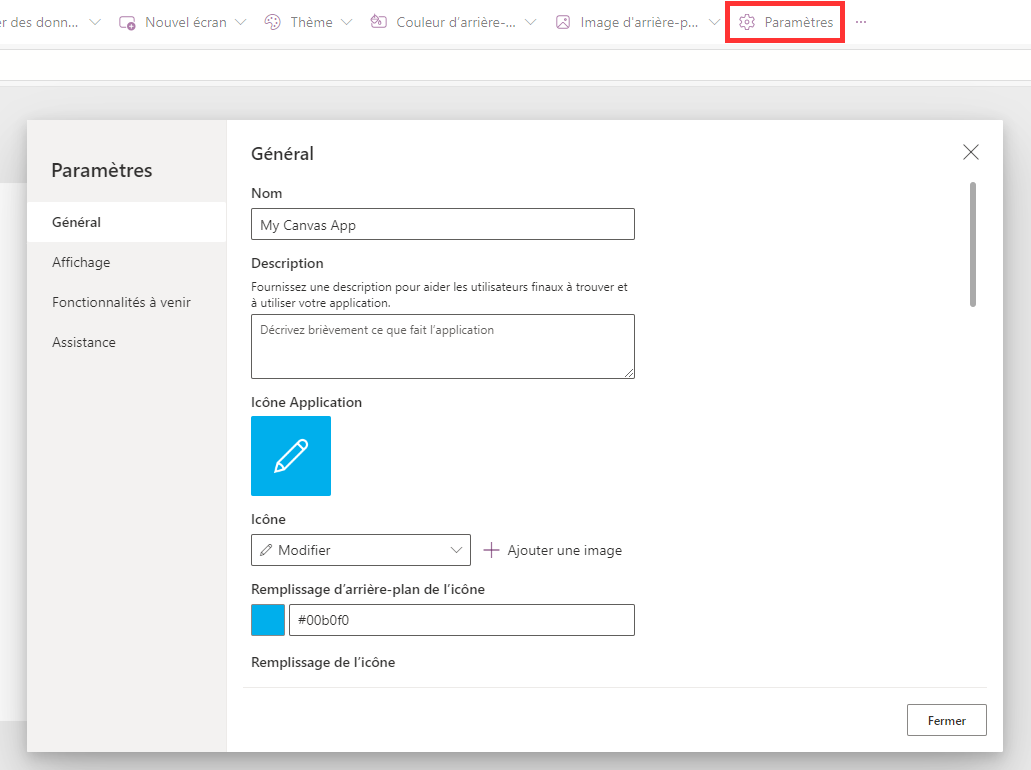
Task: Click the Nouvel écran screen icon
Action: pos(127,22)
